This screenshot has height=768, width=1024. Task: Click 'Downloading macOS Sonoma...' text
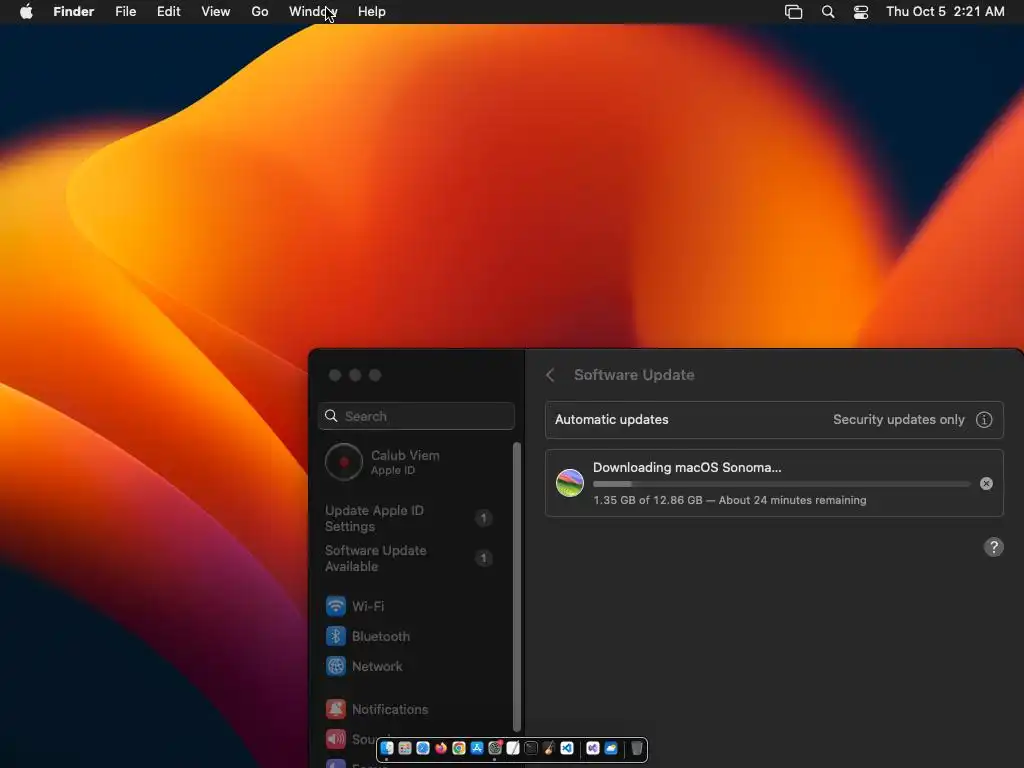click(x=687, y=468)
